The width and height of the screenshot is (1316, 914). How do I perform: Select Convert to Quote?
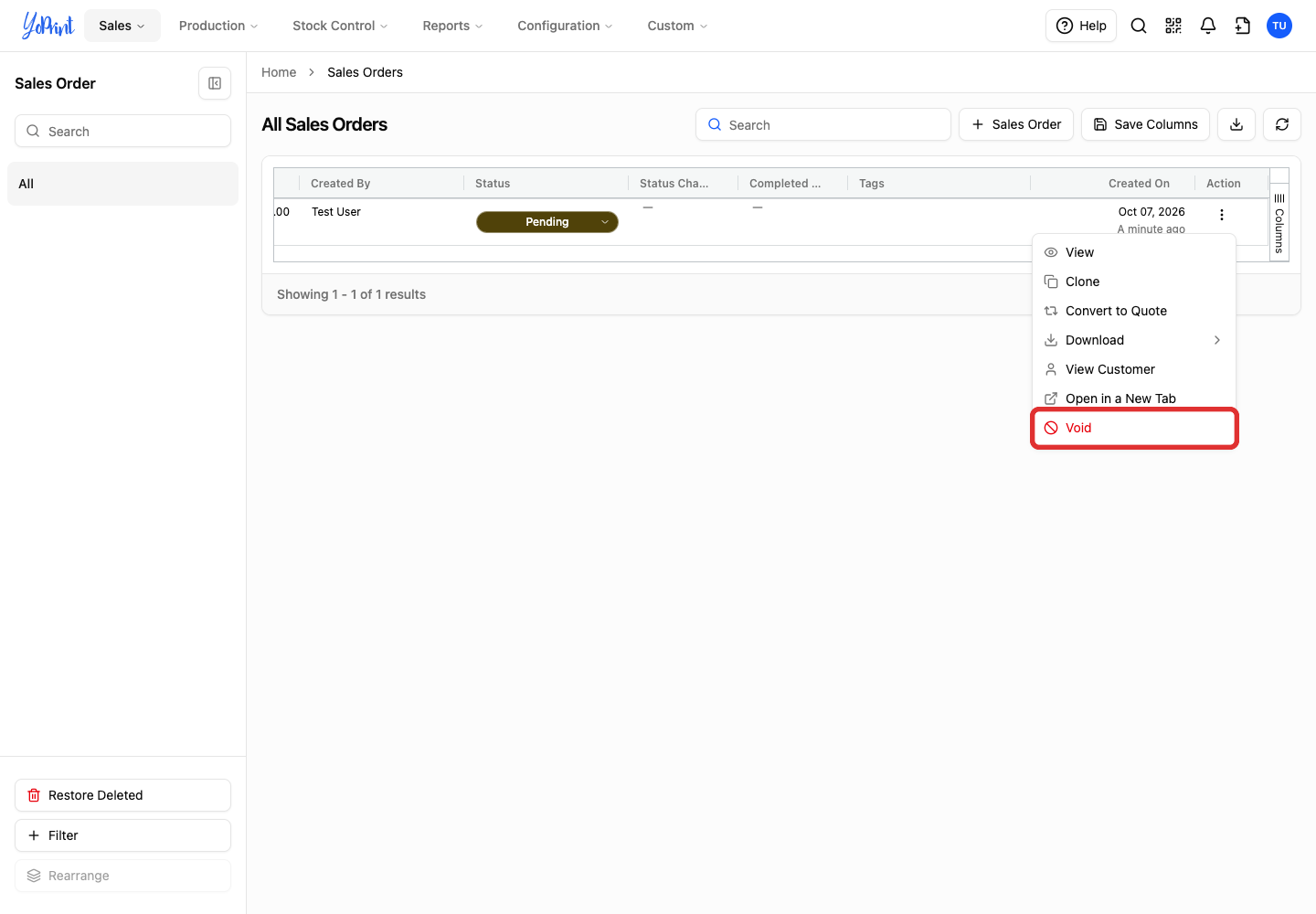(x=1134, y=311)
